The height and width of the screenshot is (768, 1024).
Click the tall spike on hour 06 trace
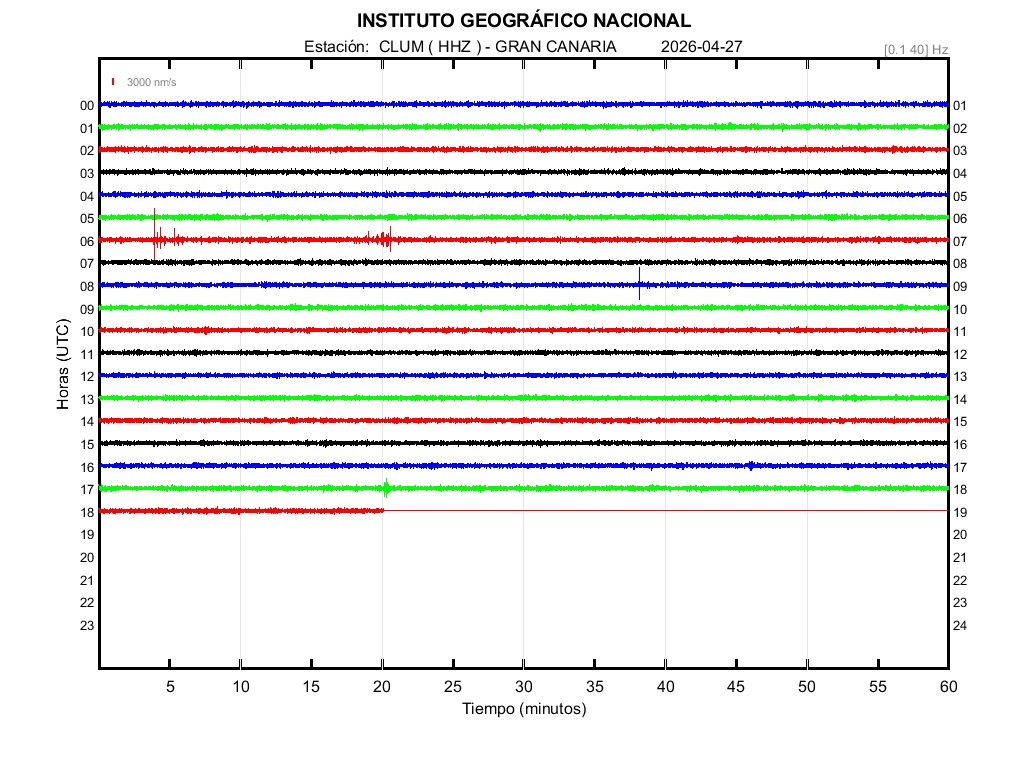point(155,236)
